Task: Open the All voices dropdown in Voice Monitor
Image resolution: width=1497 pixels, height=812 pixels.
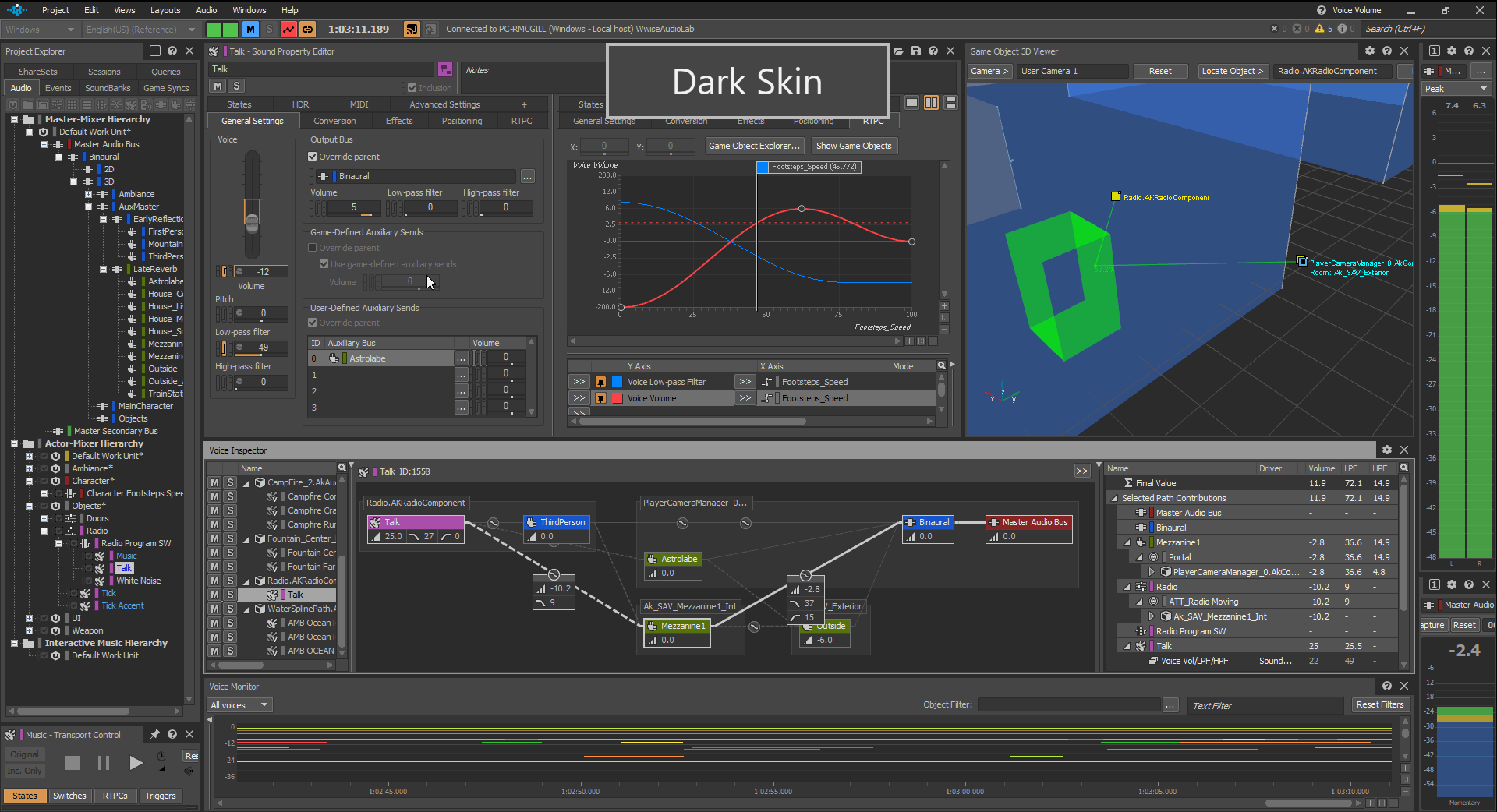Action: (239, 704)
